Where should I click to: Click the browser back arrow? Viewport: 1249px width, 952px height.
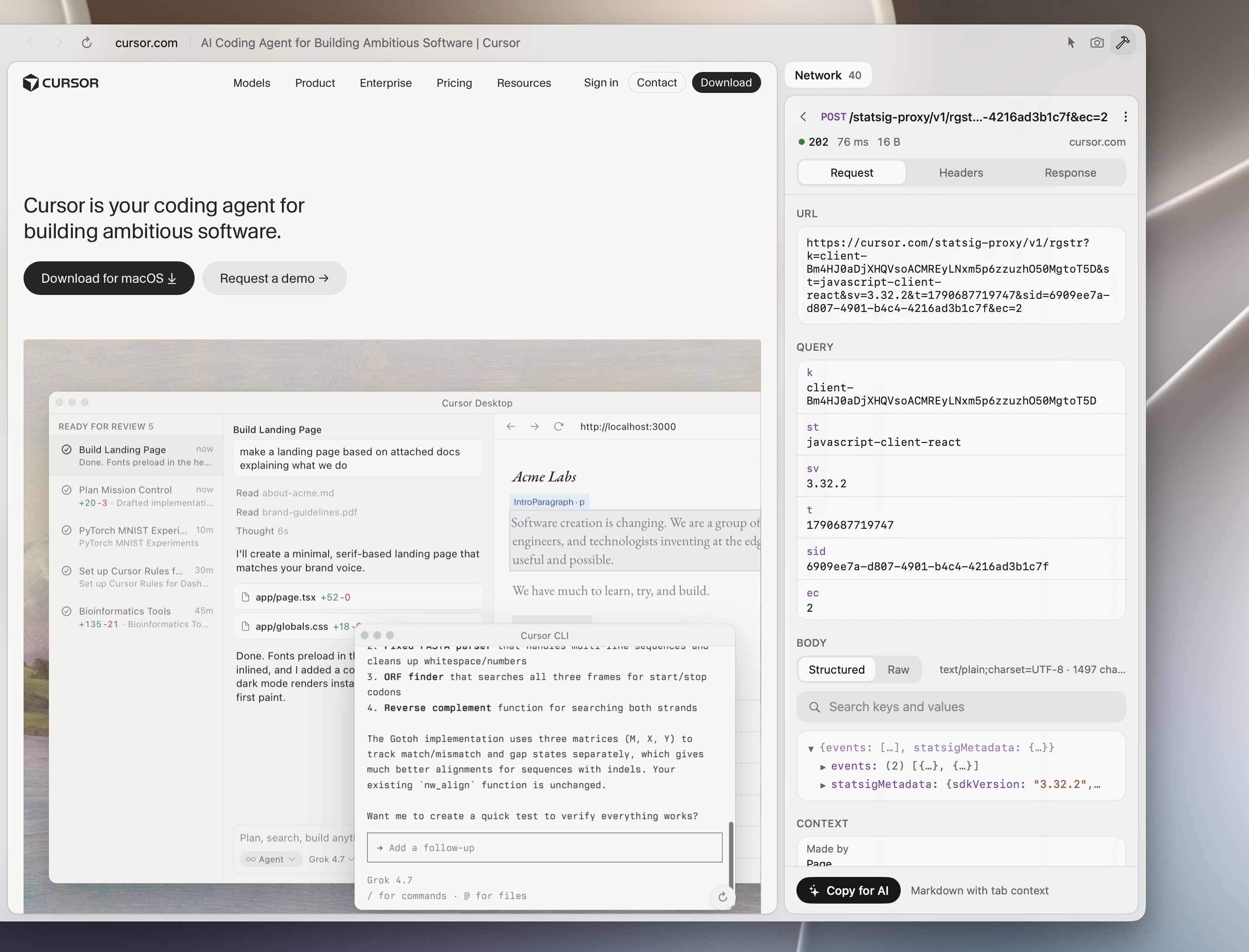(x=31, y=42)
